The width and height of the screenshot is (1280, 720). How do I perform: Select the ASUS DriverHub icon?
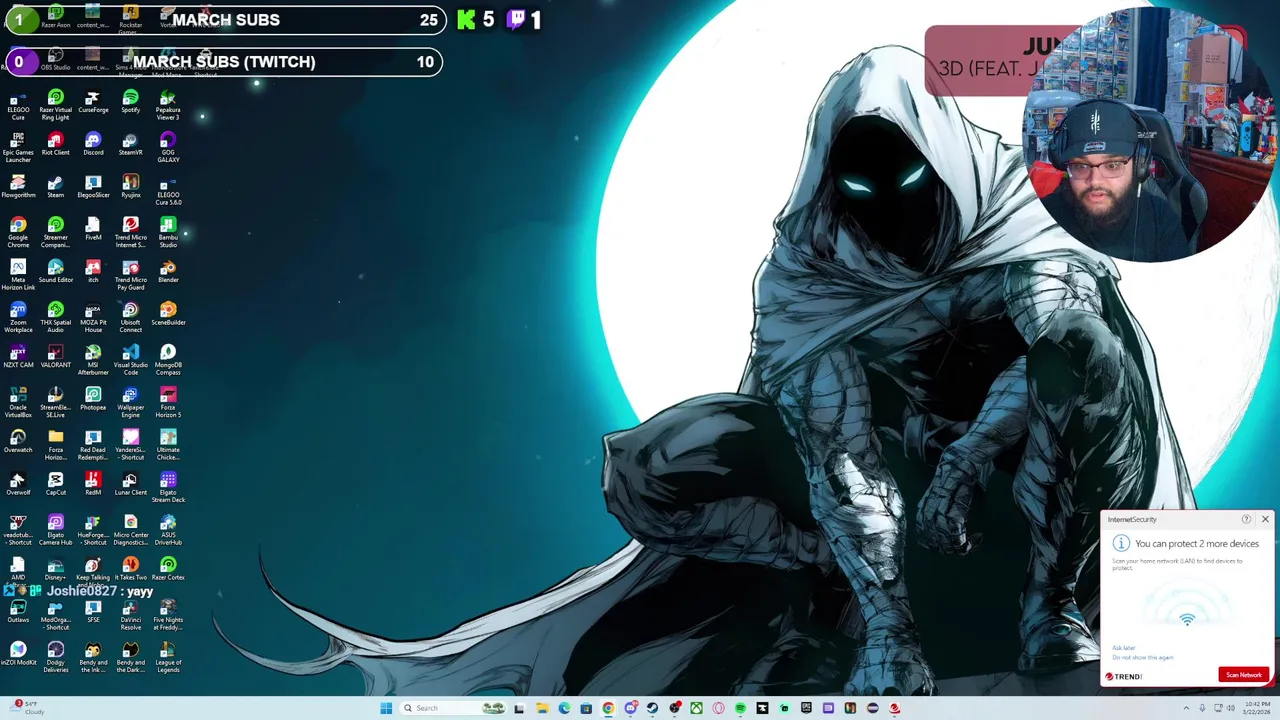click(x=168, y=530)
